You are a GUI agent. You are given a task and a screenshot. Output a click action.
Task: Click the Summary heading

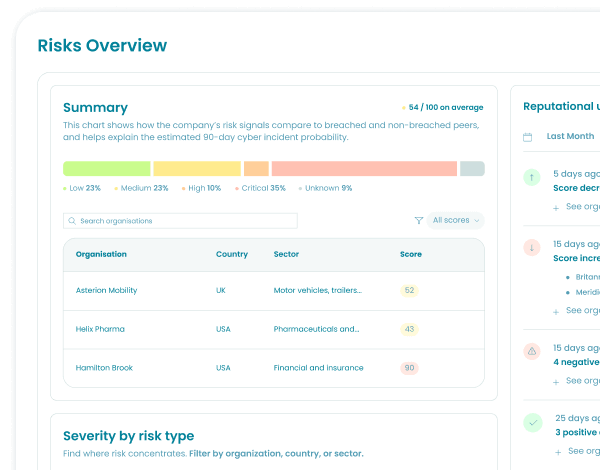[x=95, y=108]
